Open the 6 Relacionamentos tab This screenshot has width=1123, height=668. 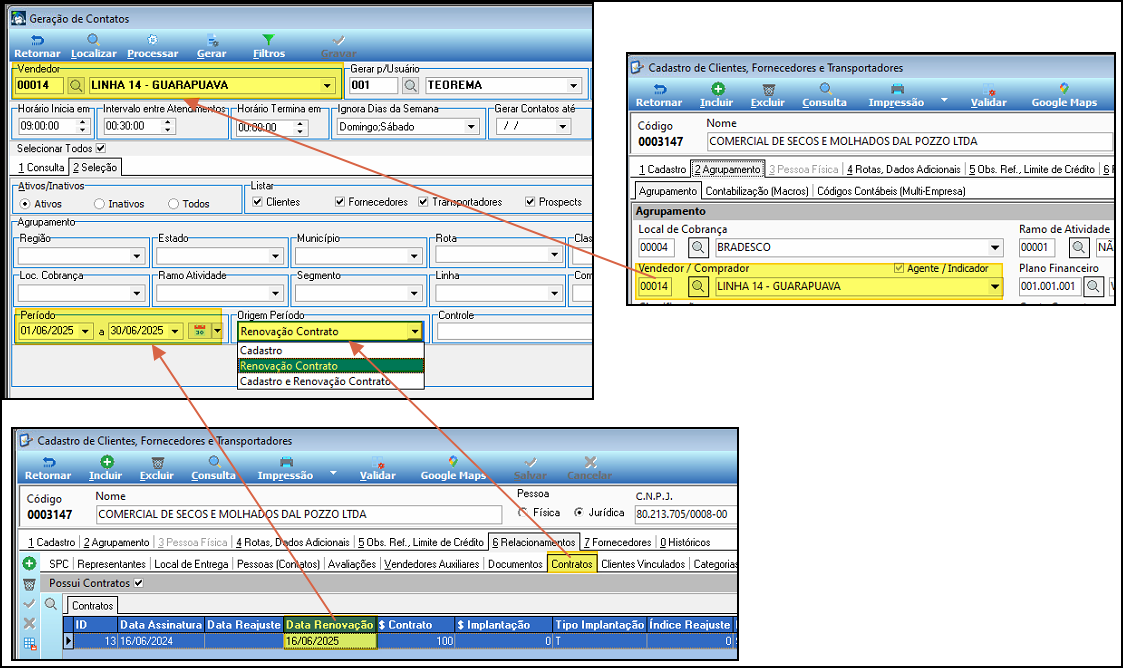pos(534,542)
